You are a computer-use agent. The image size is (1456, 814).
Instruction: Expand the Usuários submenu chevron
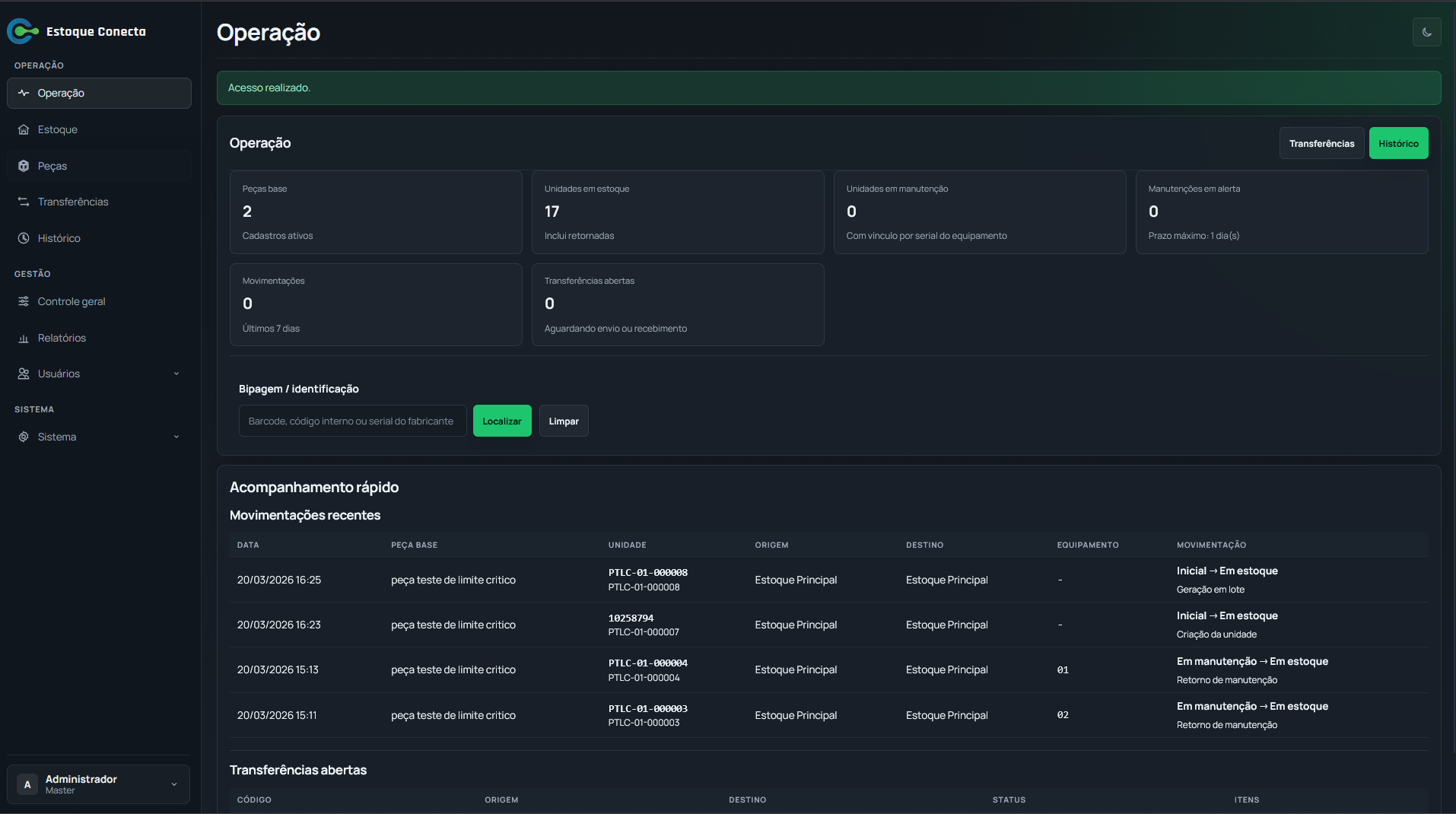click(176, 374)
